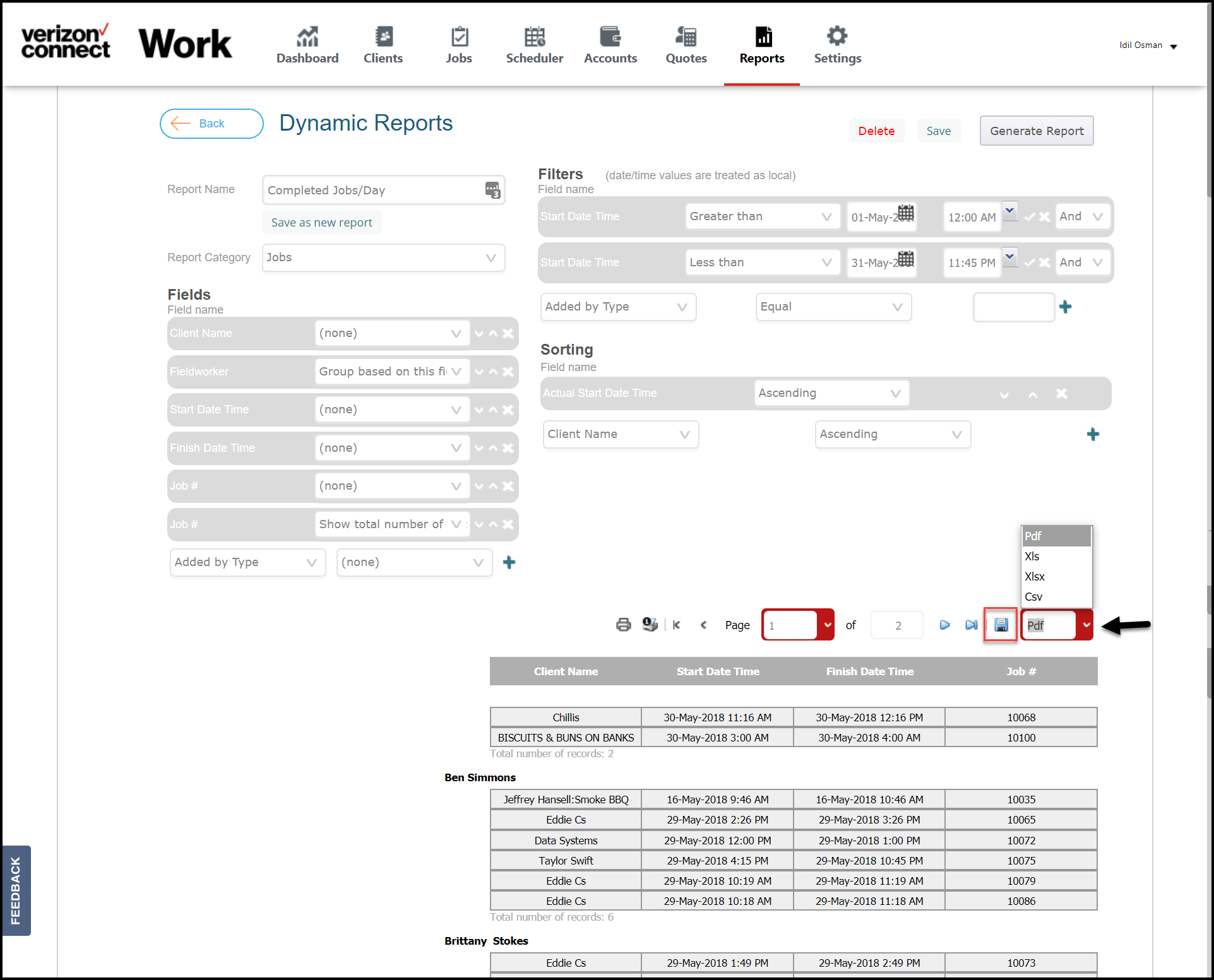Jump to the last report page
Image resolution: width=1214 pixels, height=980 pixels.
click(971, 625)
